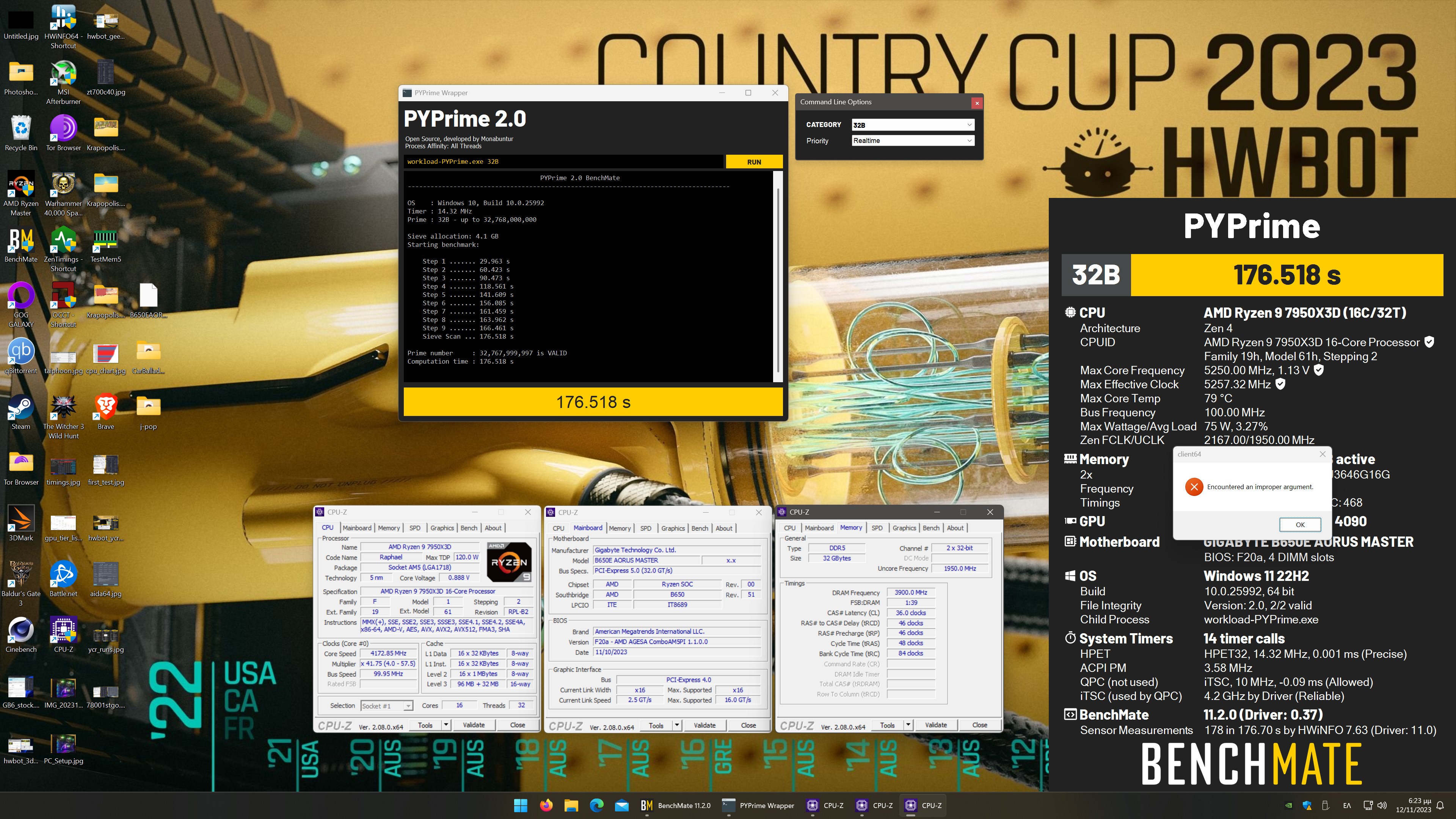Launch The Witcher 3 Wild Hunt icon
1456x819 pixels.
63,417
